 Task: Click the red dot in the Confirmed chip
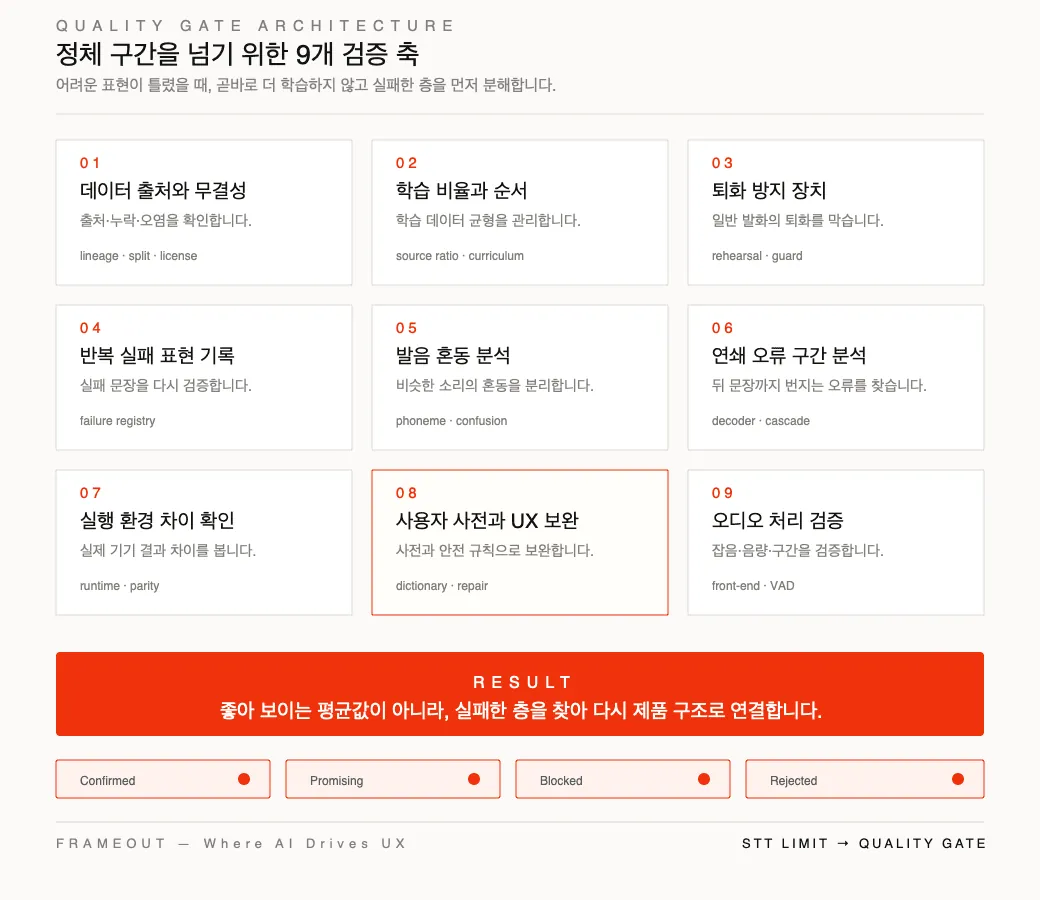(x=244, y=779)
